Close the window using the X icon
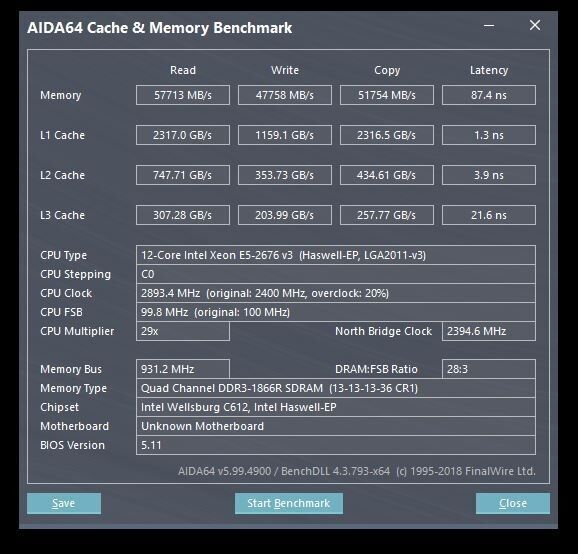578x554 pixels. tap(535, 25)
